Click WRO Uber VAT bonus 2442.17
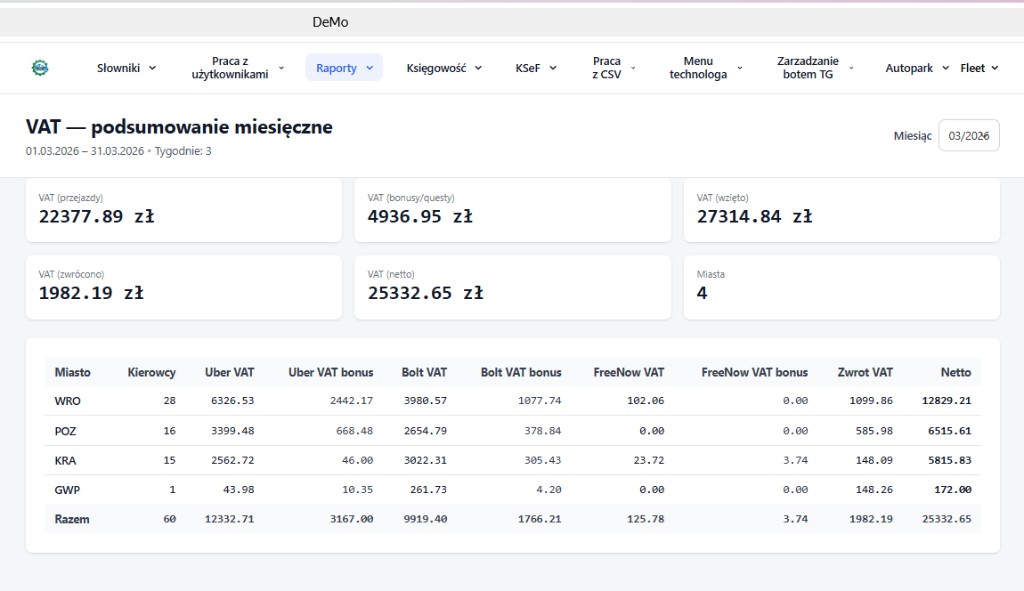Screen dimensions: 1024x591 coord(351,400)
